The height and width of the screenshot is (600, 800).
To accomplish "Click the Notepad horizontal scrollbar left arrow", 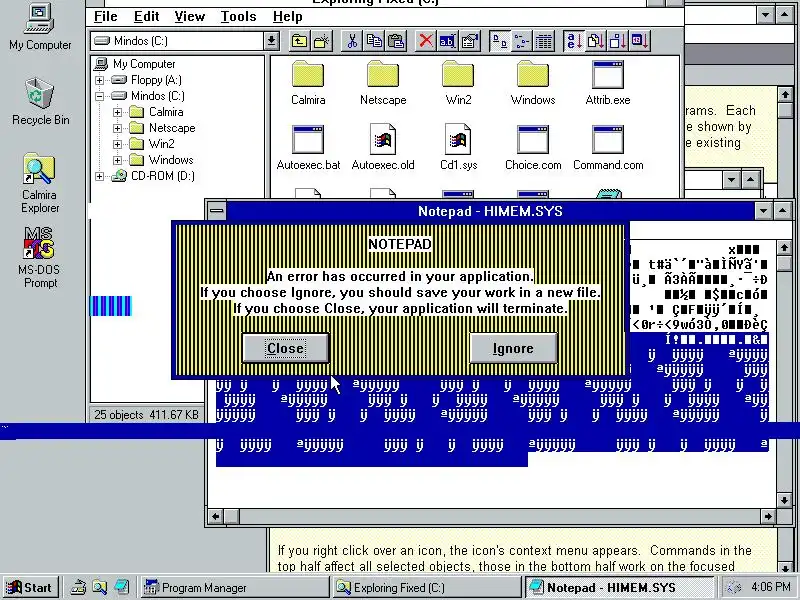I will [x=215, y=516].
